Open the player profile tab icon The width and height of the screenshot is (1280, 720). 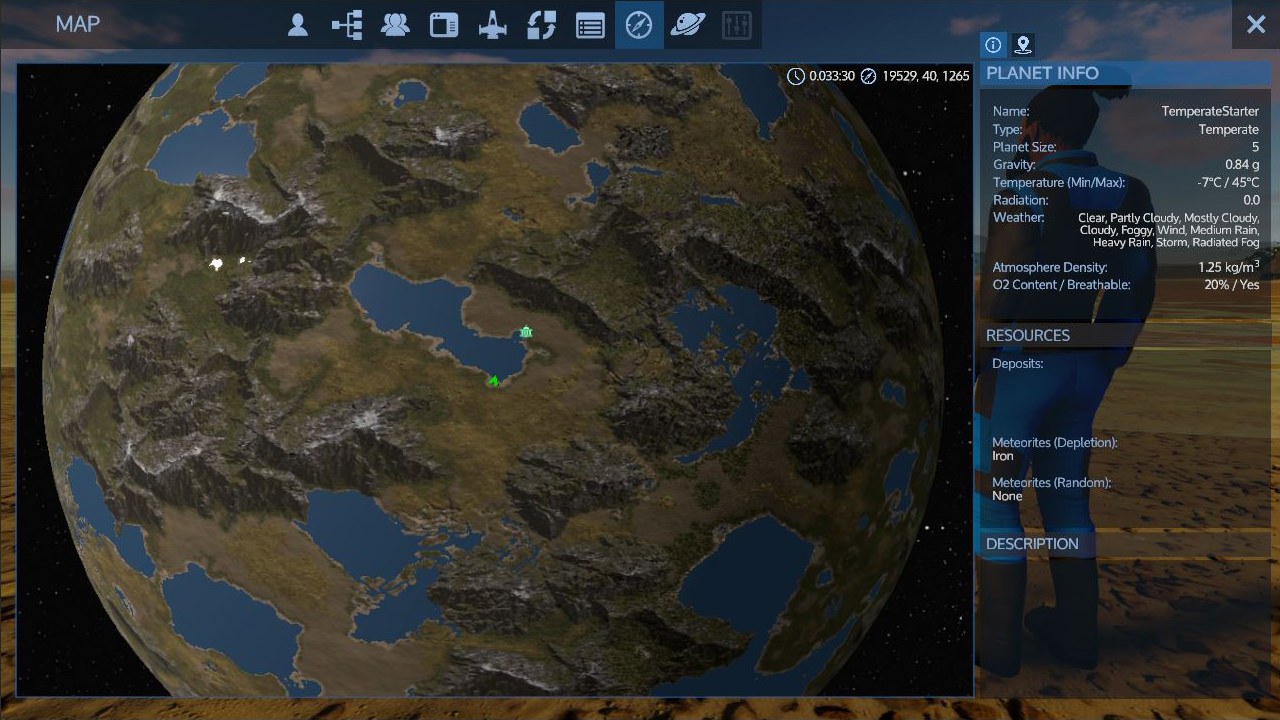298,25
